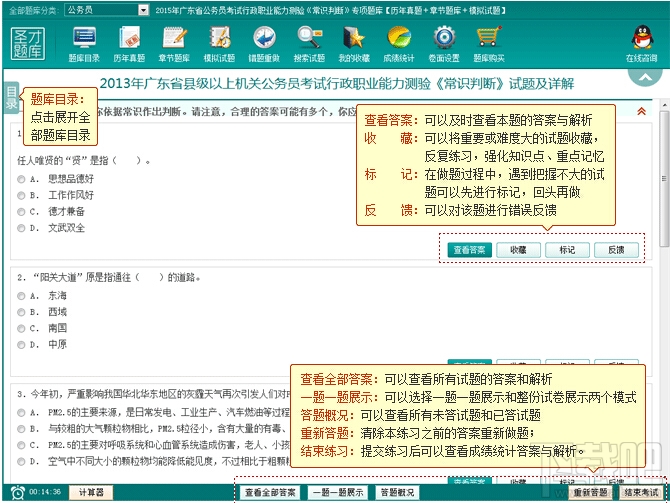The height and width of the screenshot is (503, 670).
Task: Open 答题概况 overview
Action: [397, 492]
